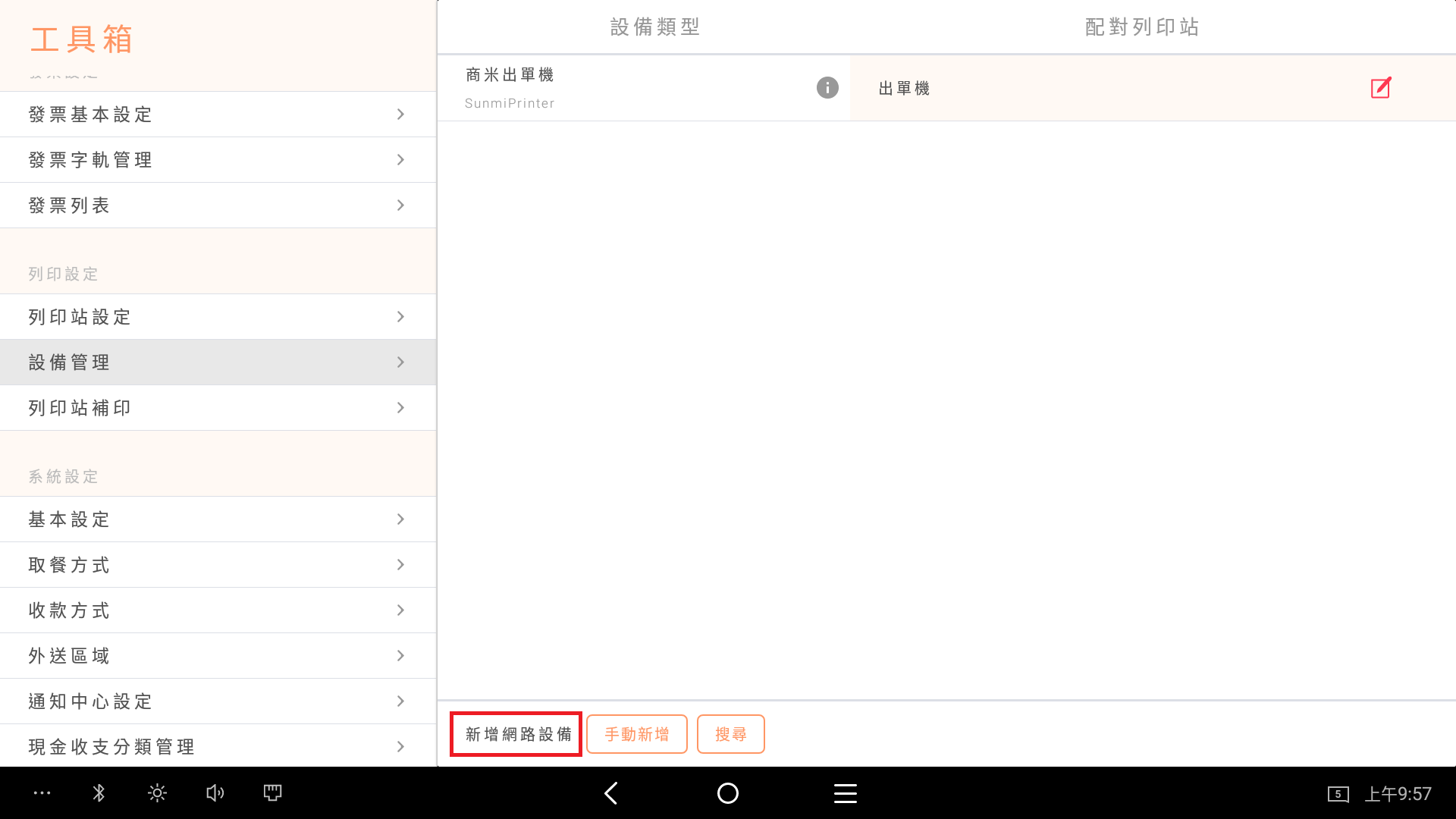
Task: Tap the three-dot overflow in the bottom bar
Action: 42,793
